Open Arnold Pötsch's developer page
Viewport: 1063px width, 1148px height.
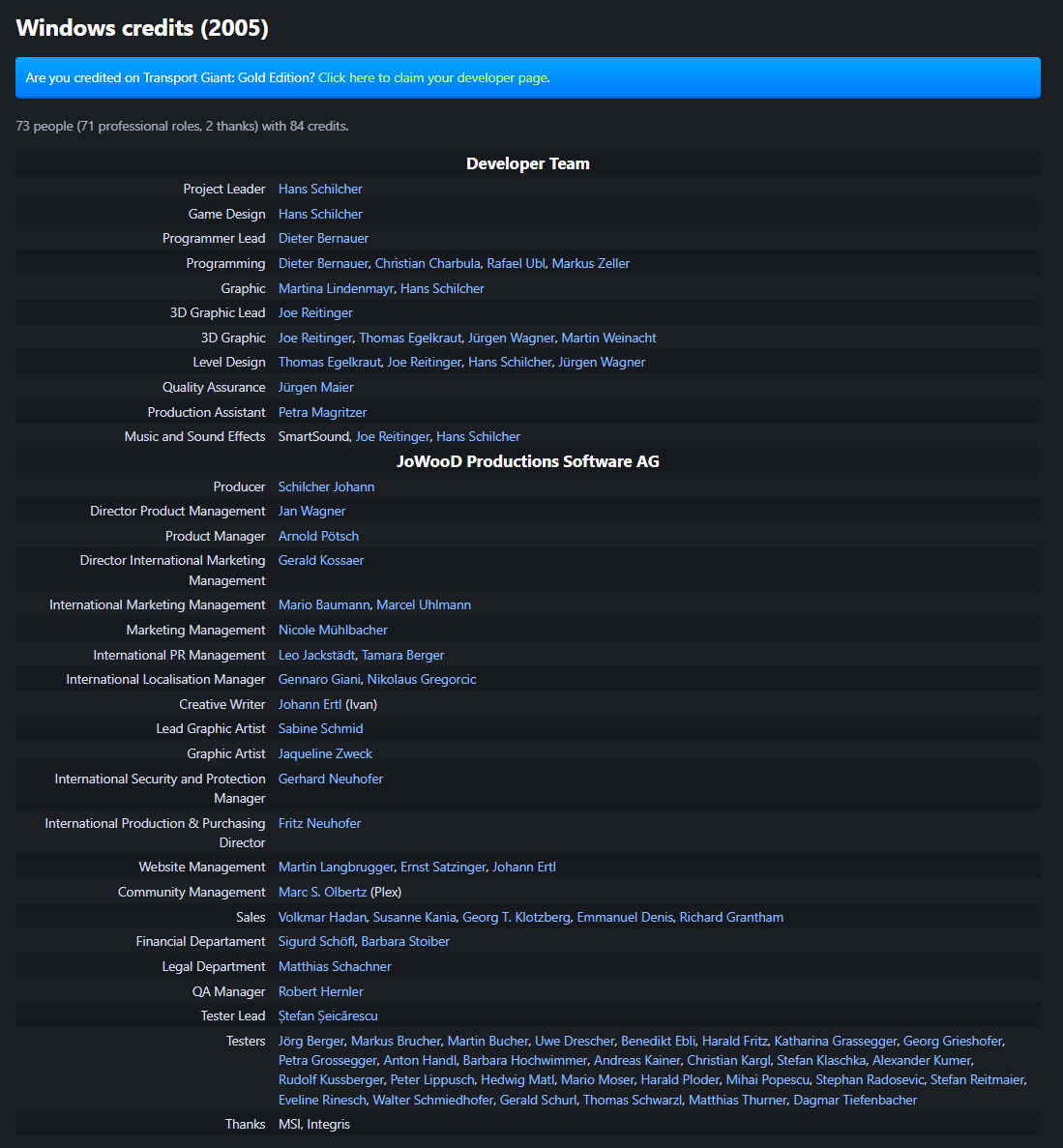click(x=318, y=536)
